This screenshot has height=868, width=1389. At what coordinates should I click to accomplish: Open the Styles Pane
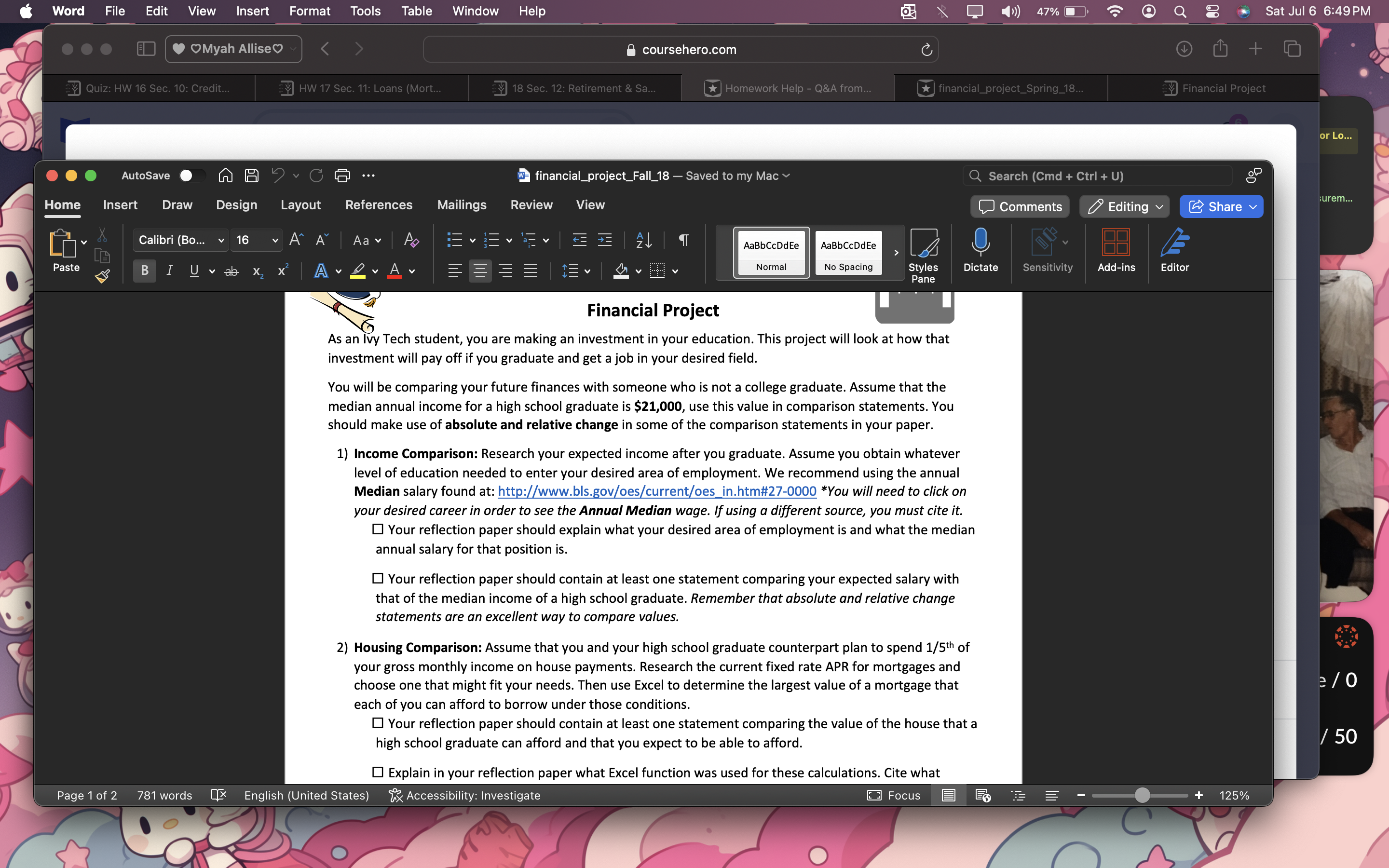pos(924,253)
